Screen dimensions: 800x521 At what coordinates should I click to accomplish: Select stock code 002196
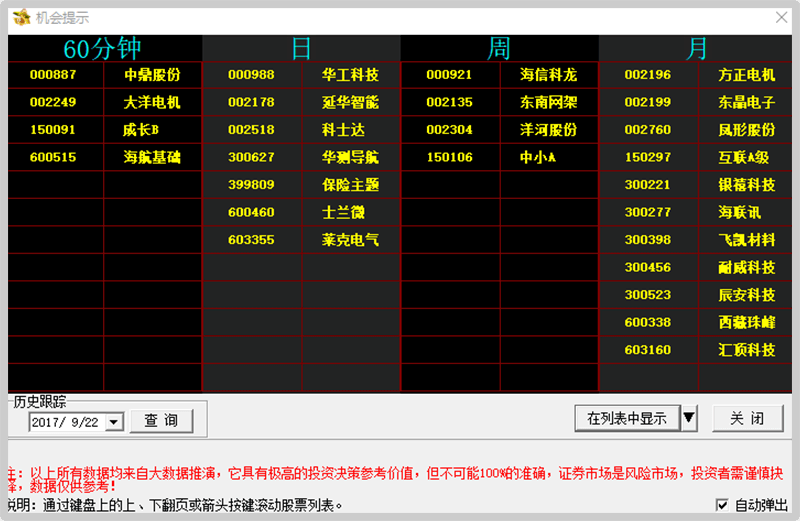tap(648, 75)
